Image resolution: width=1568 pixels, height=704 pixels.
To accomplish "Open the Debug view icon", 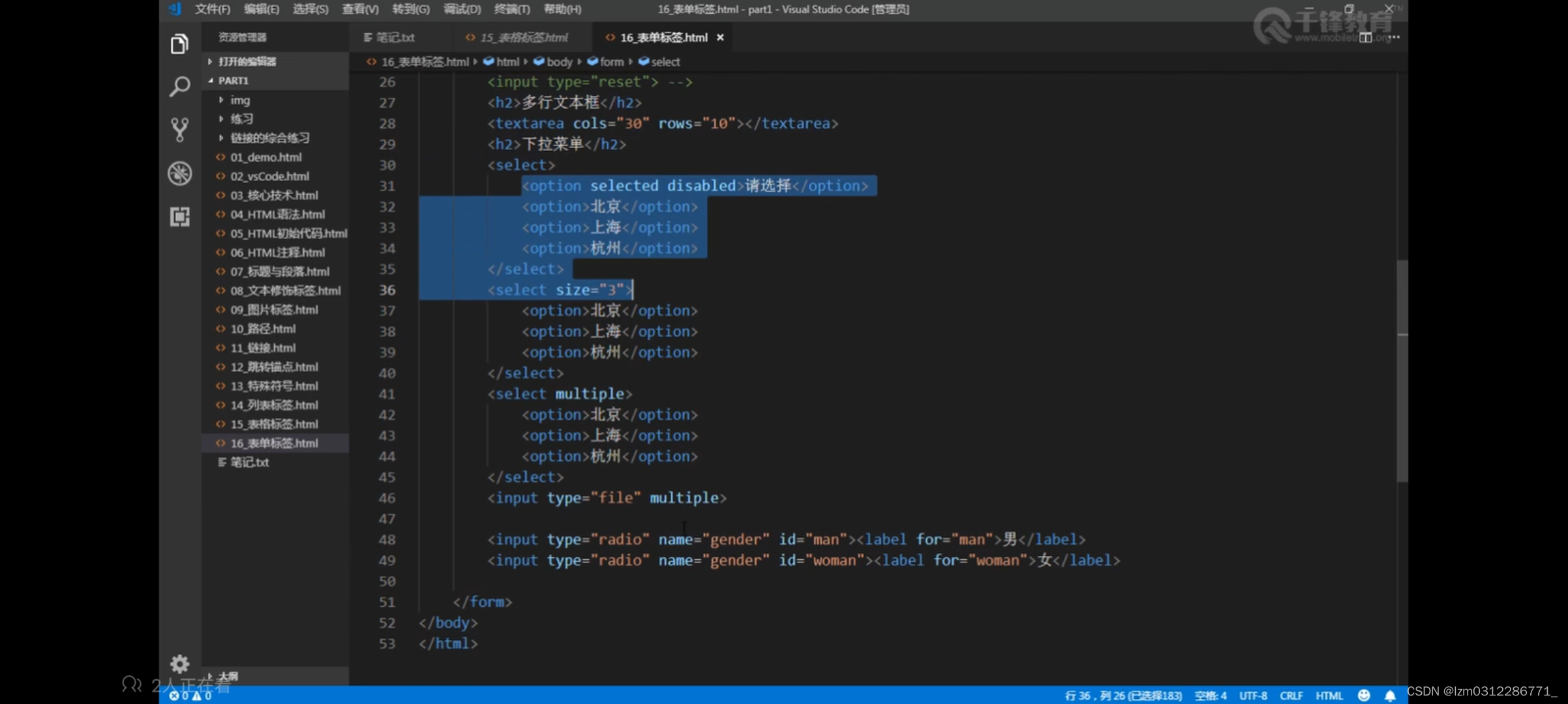I will point(179,173).
